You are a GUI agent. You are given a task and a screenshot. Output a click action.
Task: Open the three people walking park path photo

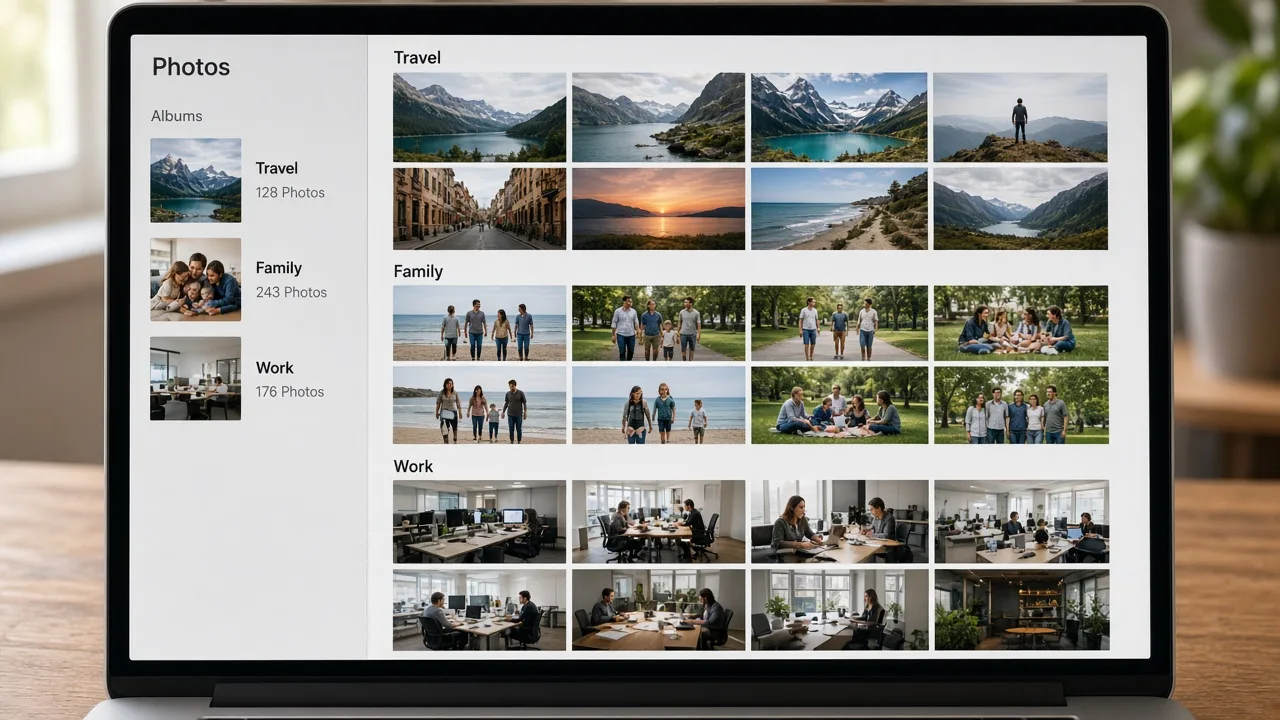tap(839, 323)
